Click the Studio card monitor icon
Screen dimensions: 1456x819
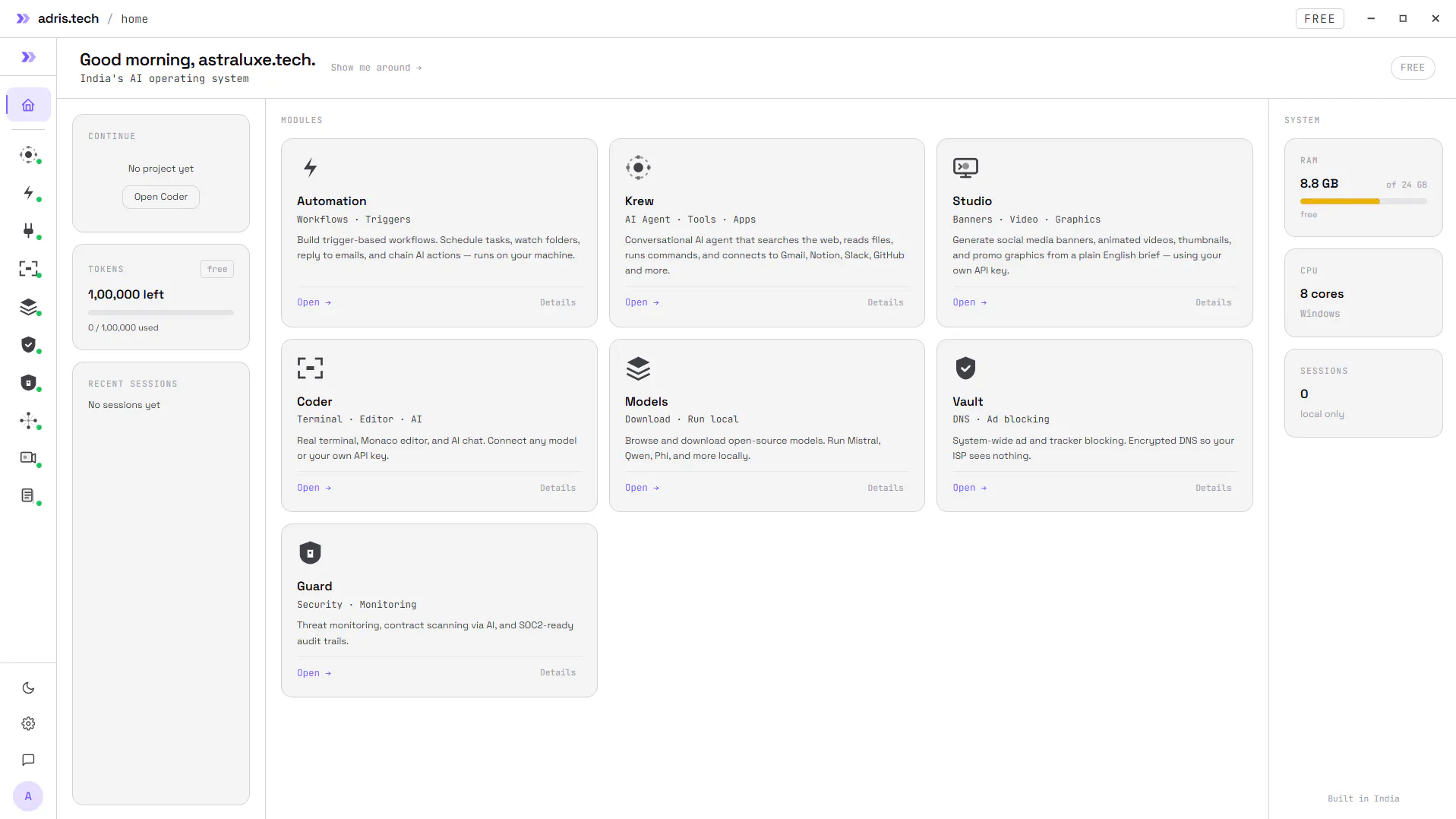[965, 168]
